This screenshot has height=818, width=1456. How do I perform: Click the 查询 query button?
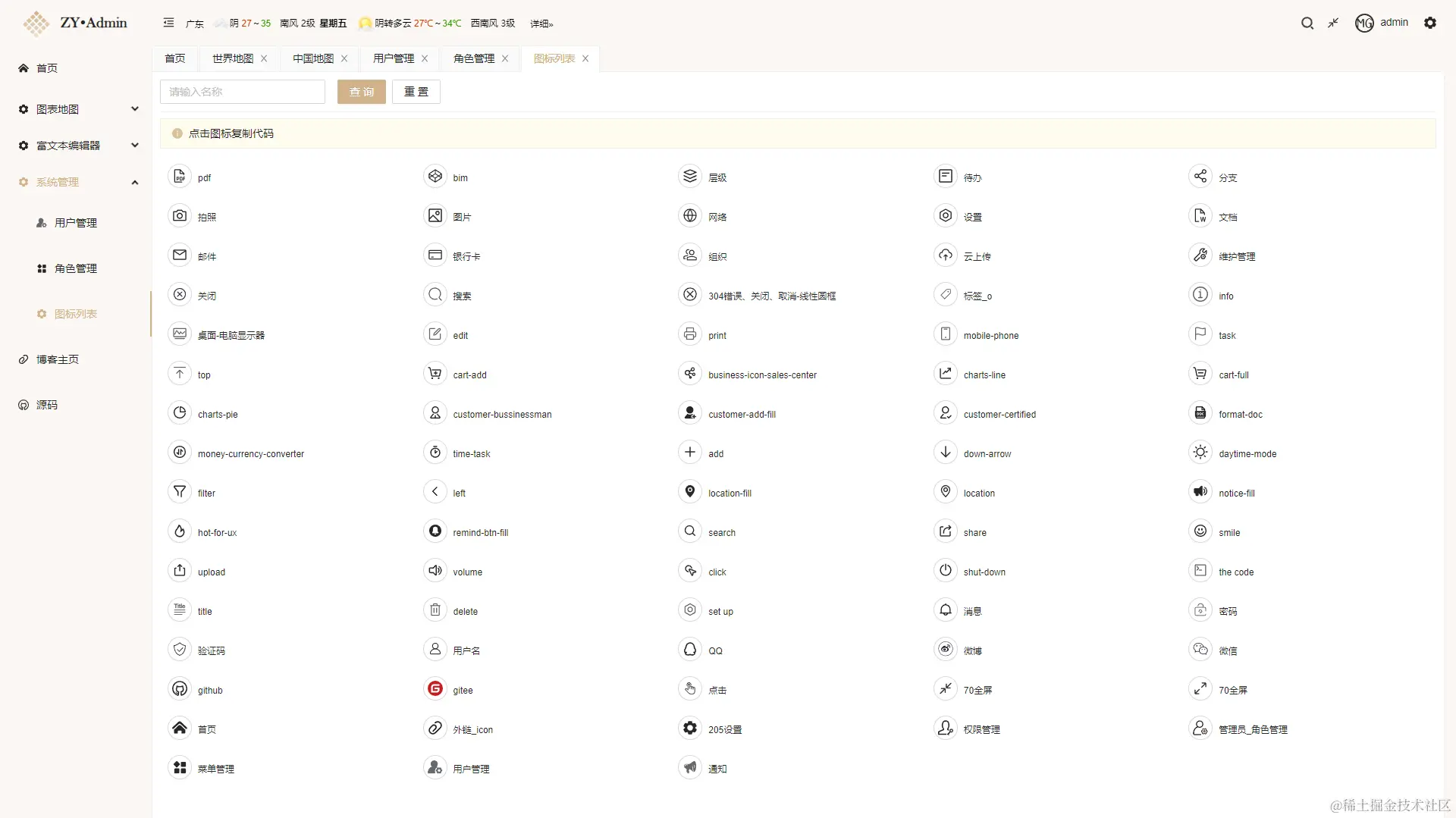coord(362,91)
